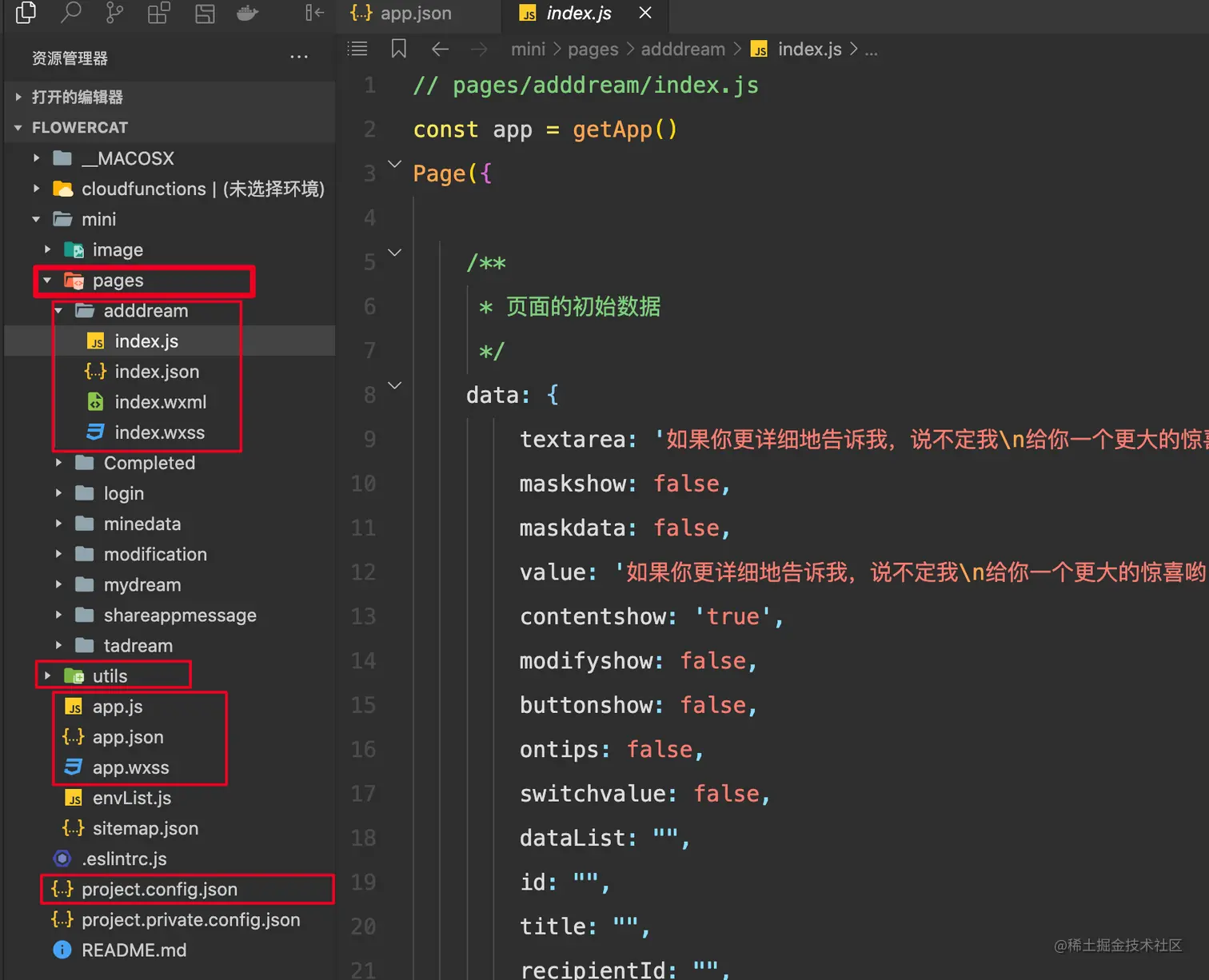Open the Docker whale icon
This screenshot has width=1209, height=980.
point(248,13)
